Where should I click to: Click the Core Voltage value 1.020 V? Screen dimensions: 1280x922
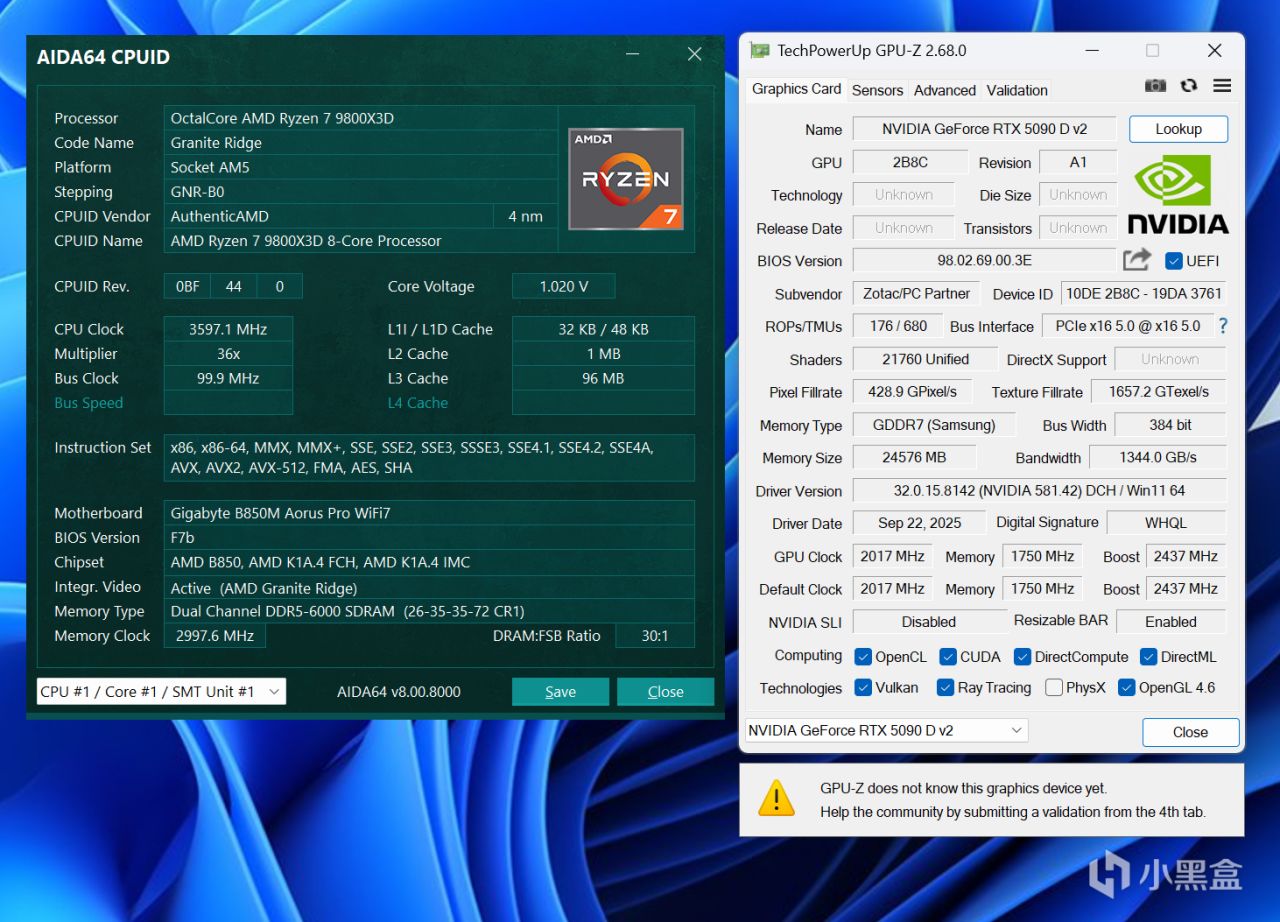(563, 286)
